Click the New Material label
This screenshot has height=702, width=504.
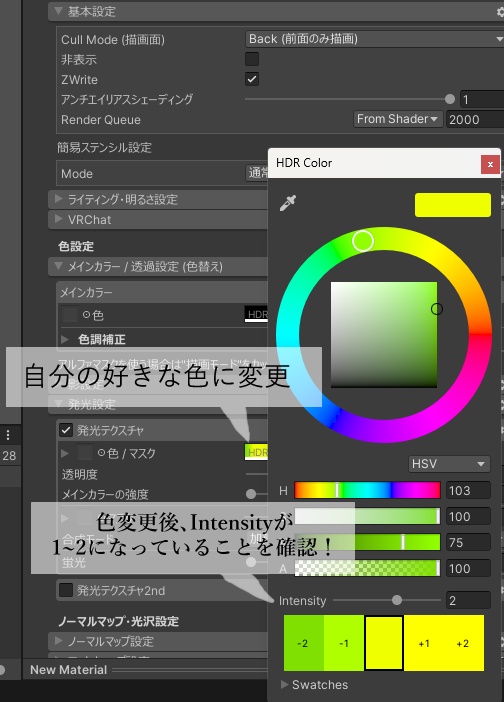(68, 670)
